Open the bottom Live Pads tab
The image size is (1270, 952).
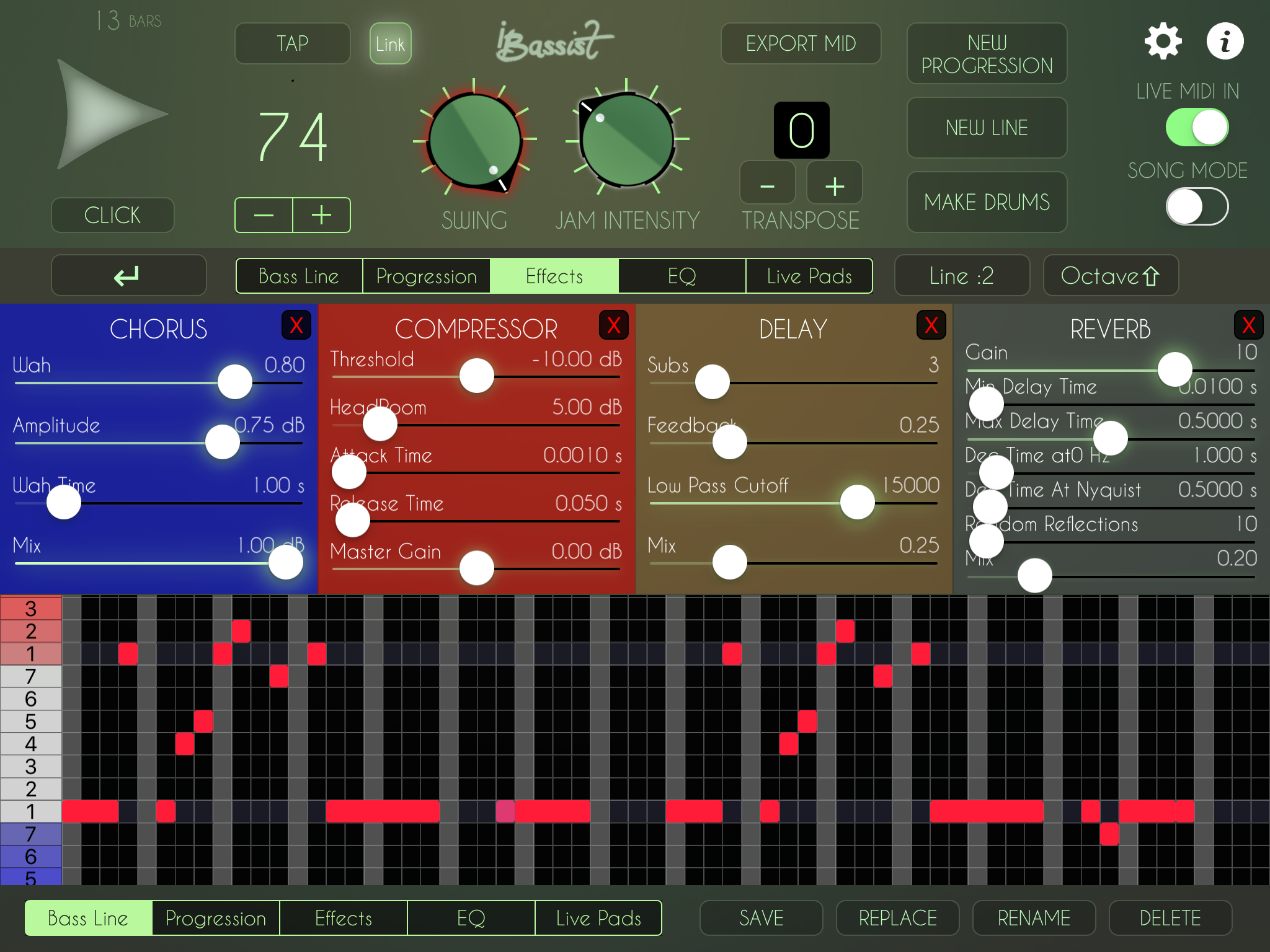coord(598,918)
